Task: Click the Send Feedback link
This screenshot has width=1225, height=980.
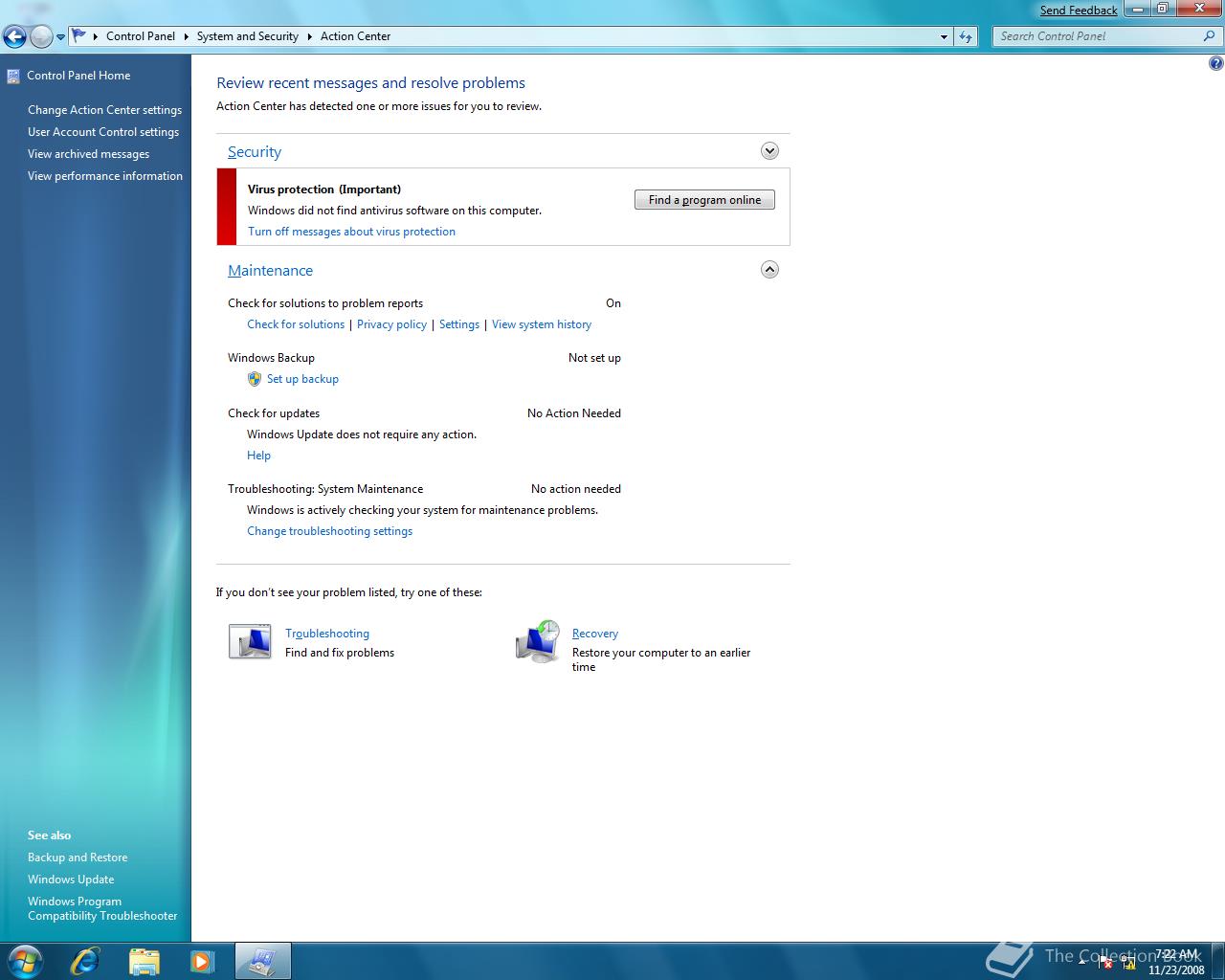Action: [x=1079, y=11]
